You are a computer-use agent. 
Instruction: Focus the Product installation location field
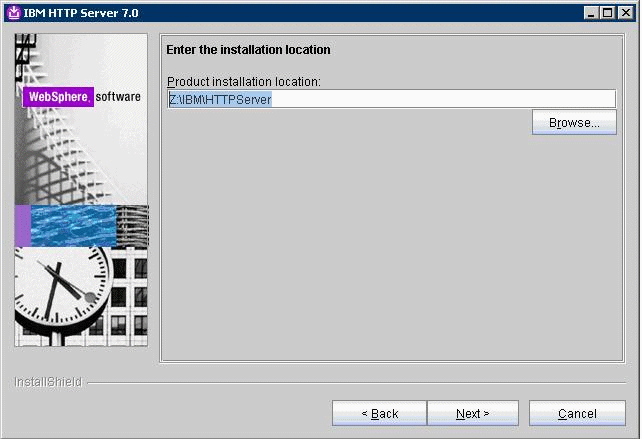point(391,99)
